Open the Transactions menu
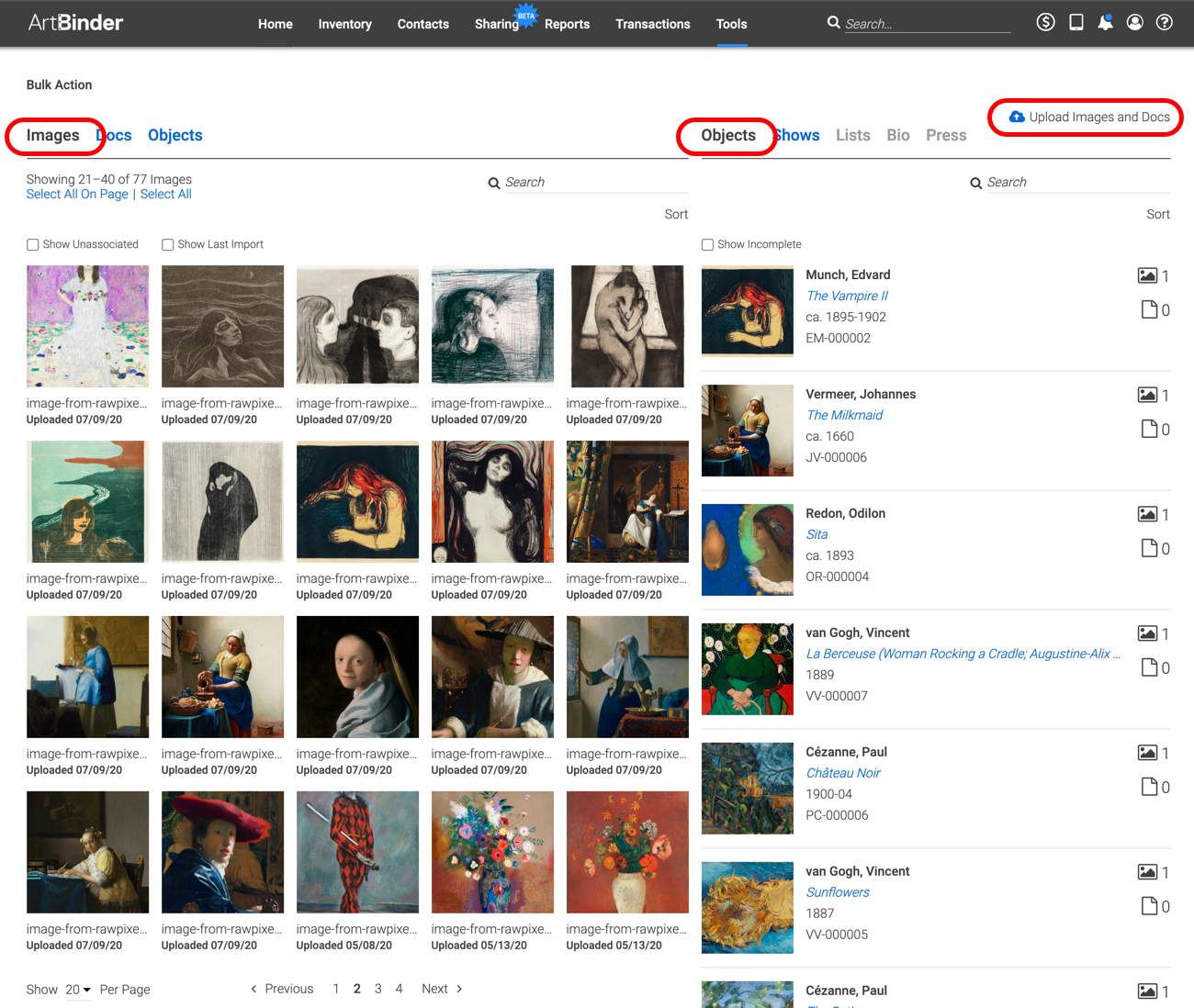This screenshot has width=1194, height=1008. click(653, 24)
